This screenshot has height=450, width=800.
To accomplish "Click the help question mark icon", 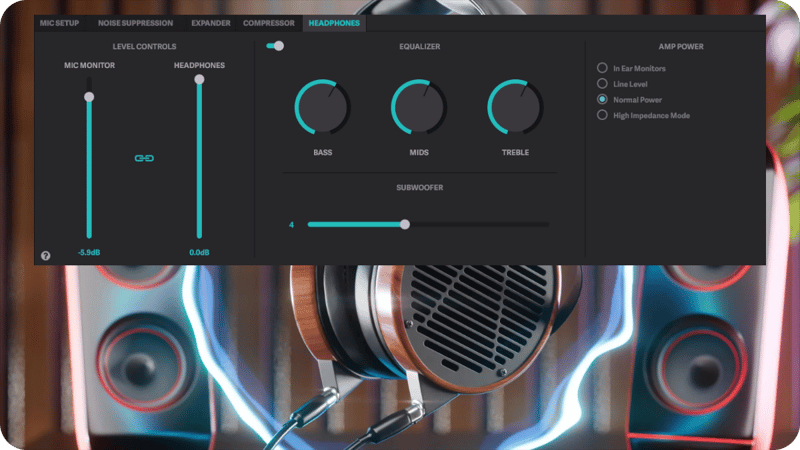I will [45, 256].
